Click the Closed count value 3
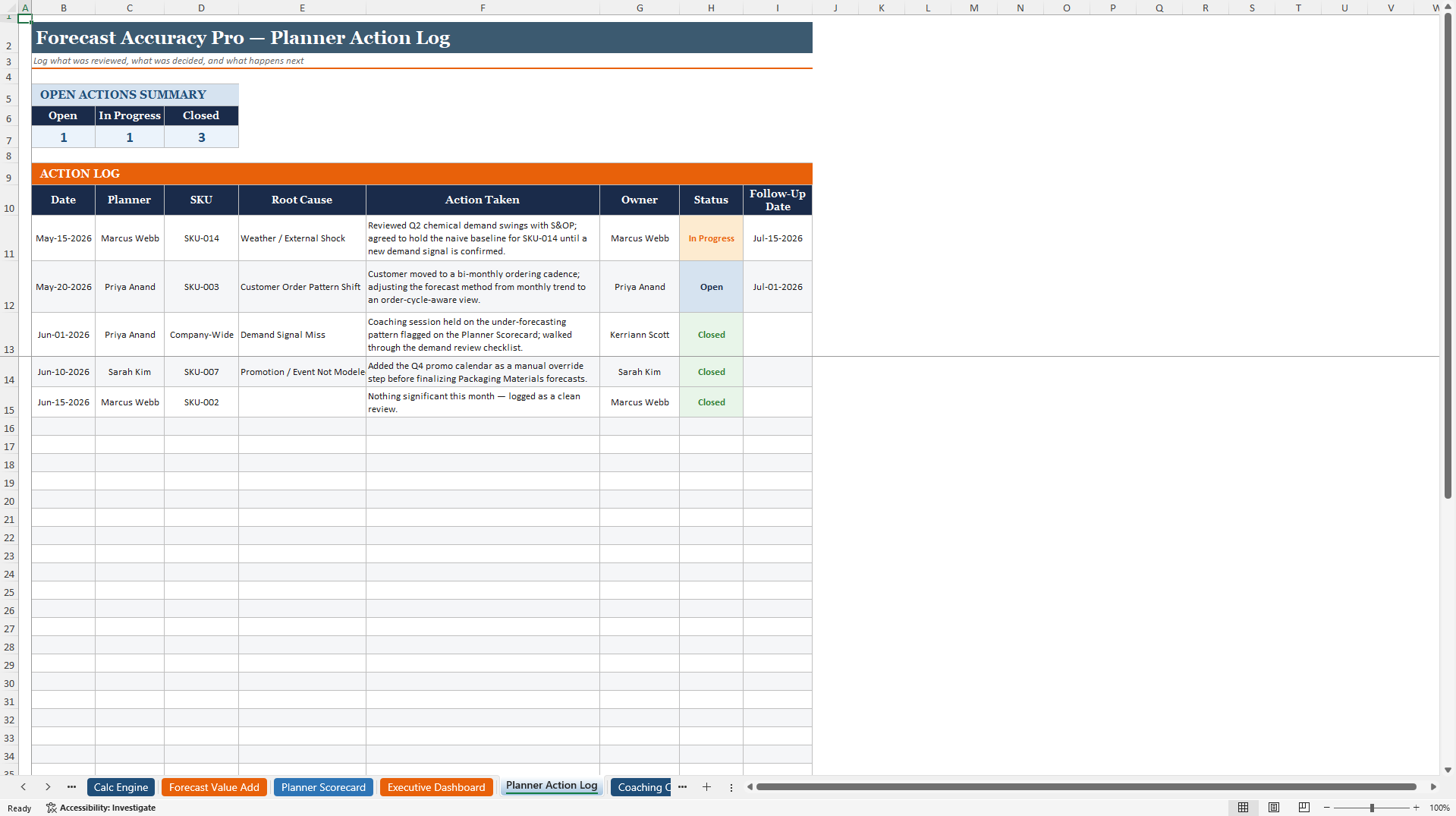Screen dimensions: 1456x816 click(201, 137)
